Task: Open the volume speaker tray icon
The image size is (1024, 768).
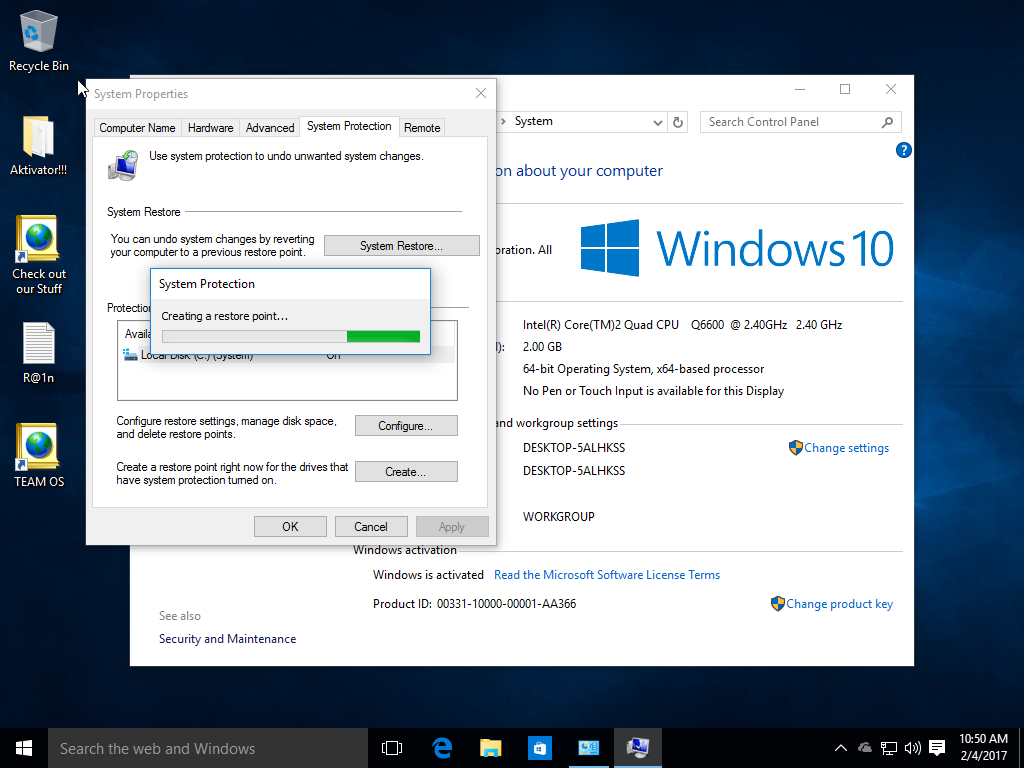Action: [x=912, y=748]
